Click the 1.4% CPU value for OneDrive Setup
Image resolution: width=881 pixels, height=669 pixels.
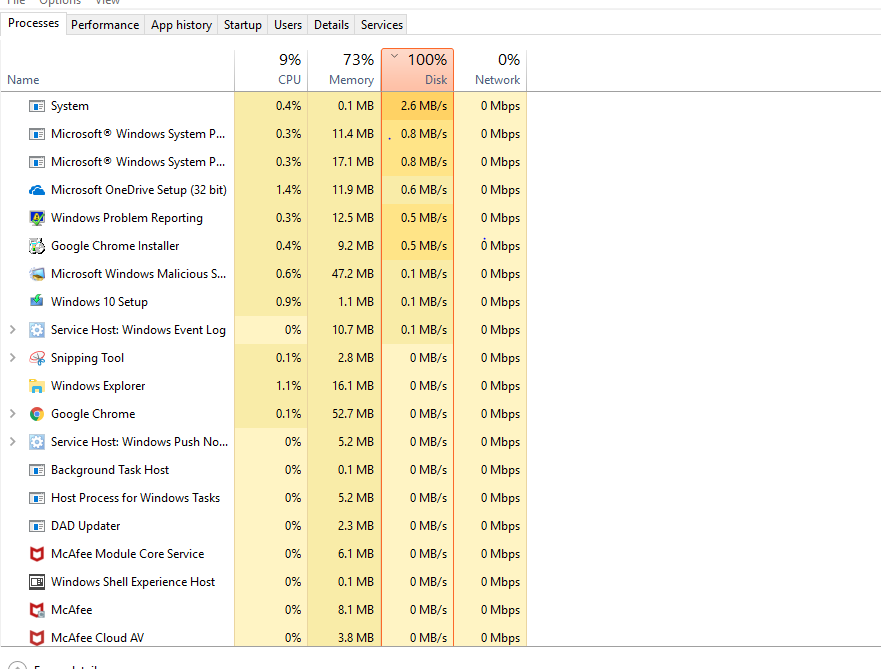click(x=288, y=190)
